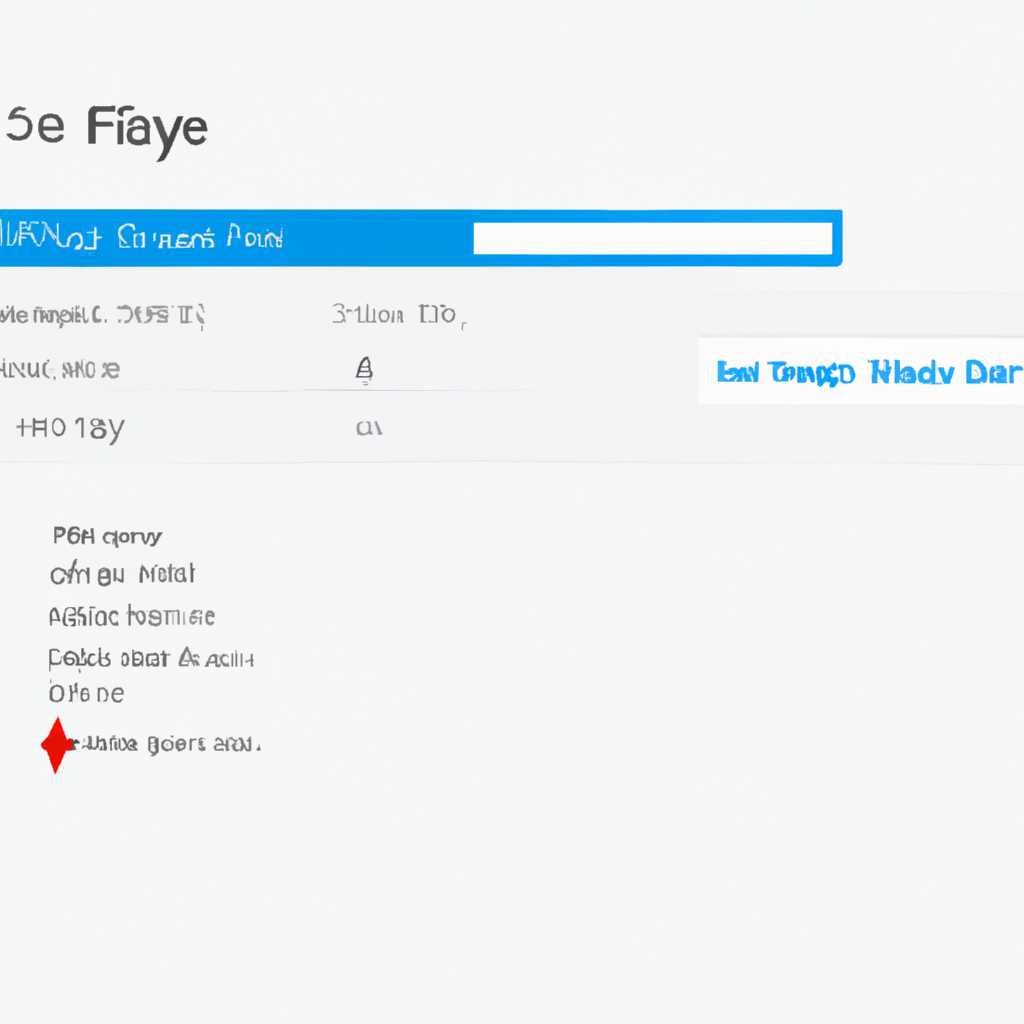Click the text beside the red diamond
Viewport: 1024px width, 1024px height.
click(x=167, y=744)
